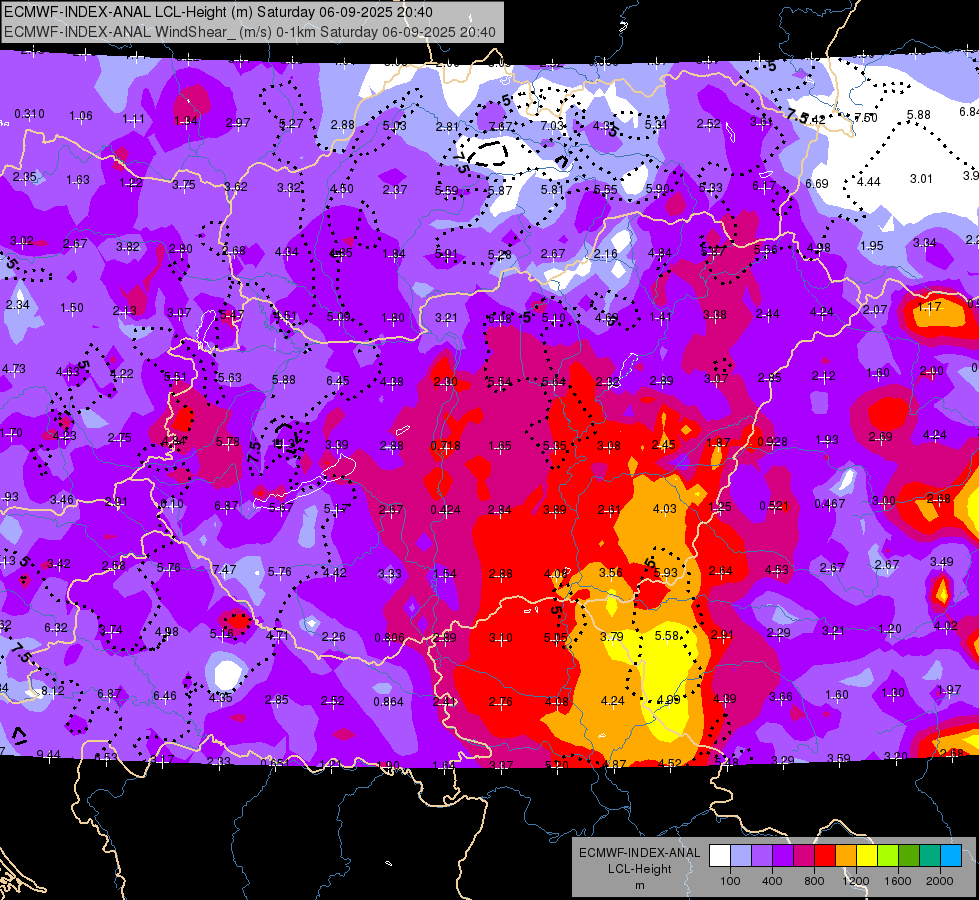
Task: Click the legend scale label 100
Action: coord(730,881)
